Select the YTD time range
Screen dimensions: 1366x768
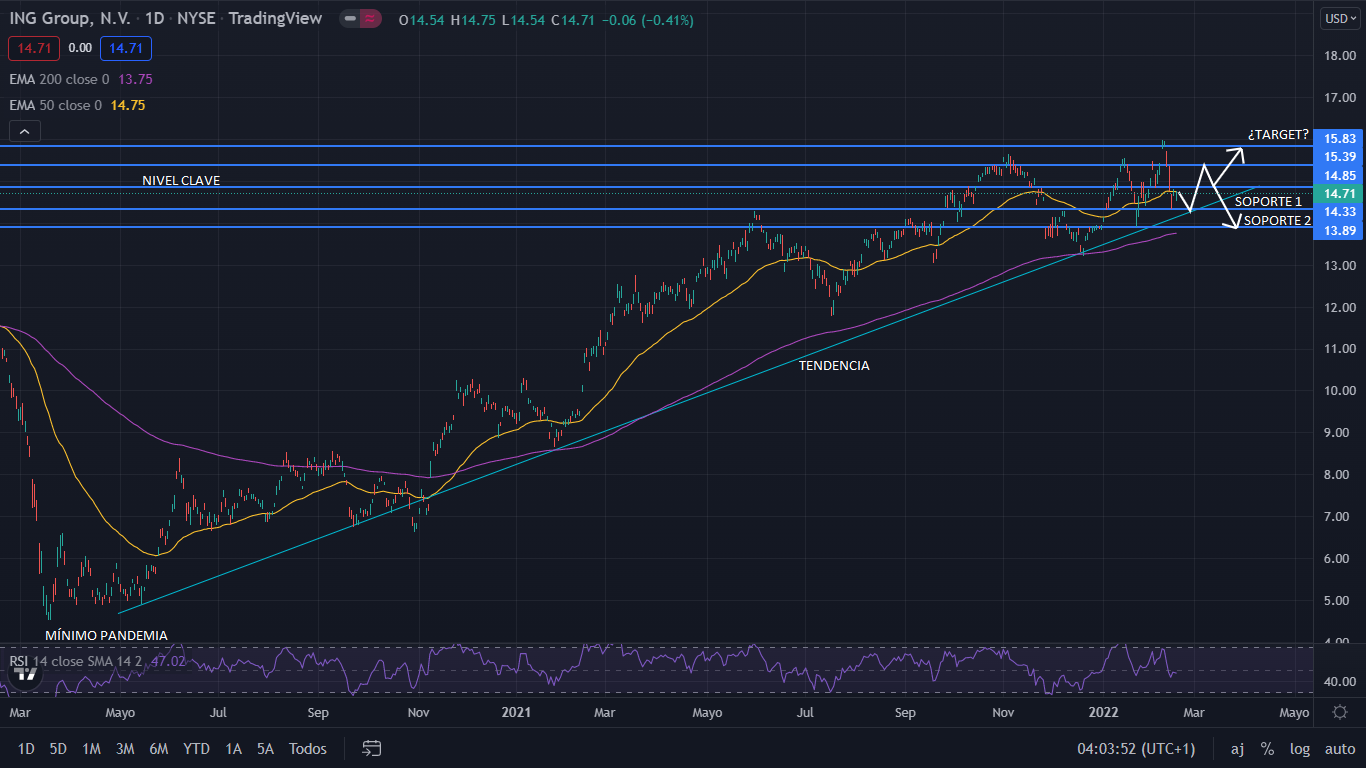(x=196, y=748)
